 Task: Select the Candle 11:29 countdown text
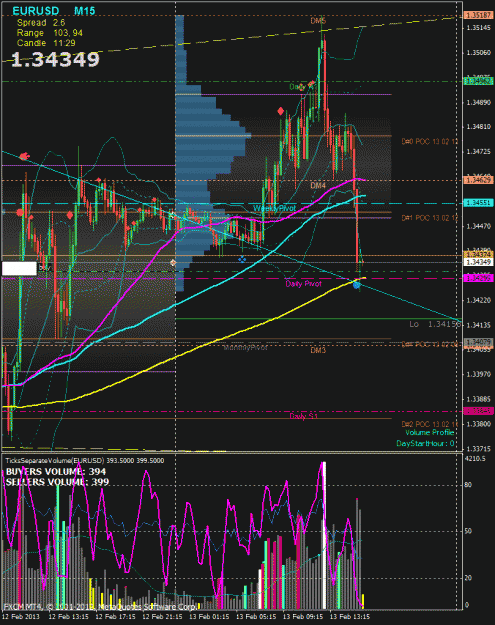46,43
